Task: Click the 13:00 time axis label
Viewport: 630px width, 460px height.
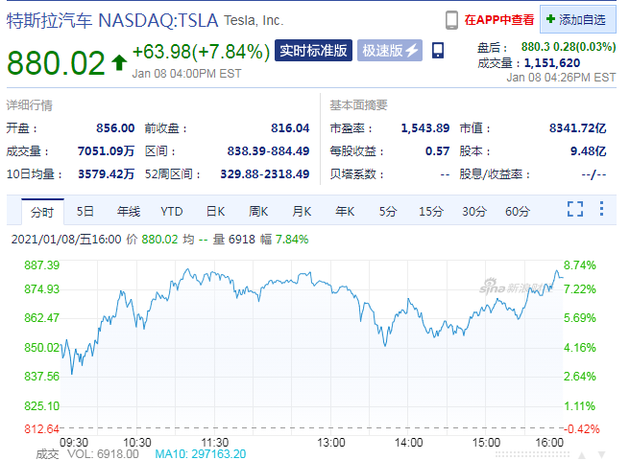Action: [x=331, y=443]
